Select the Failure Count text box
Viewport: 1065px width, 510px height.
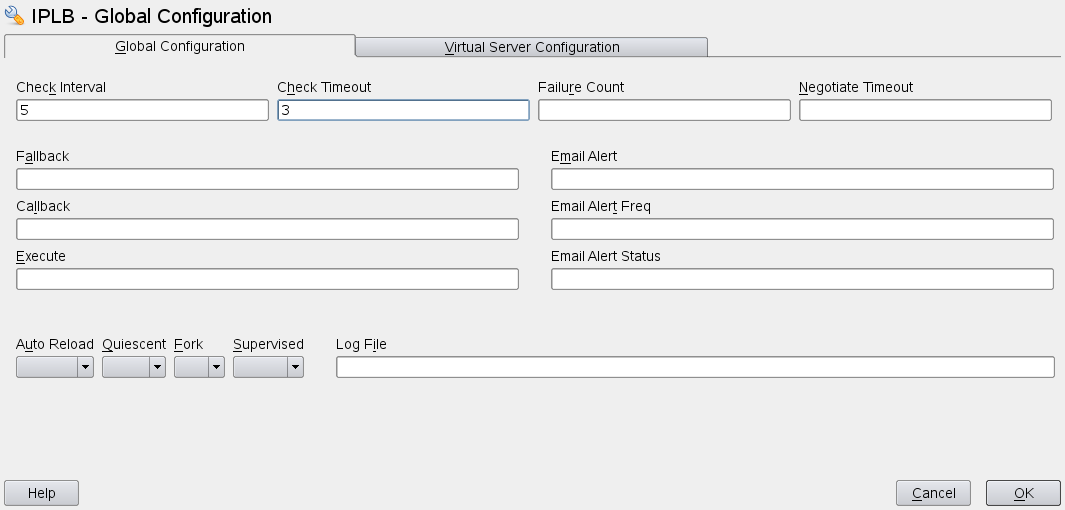(664, 110)
